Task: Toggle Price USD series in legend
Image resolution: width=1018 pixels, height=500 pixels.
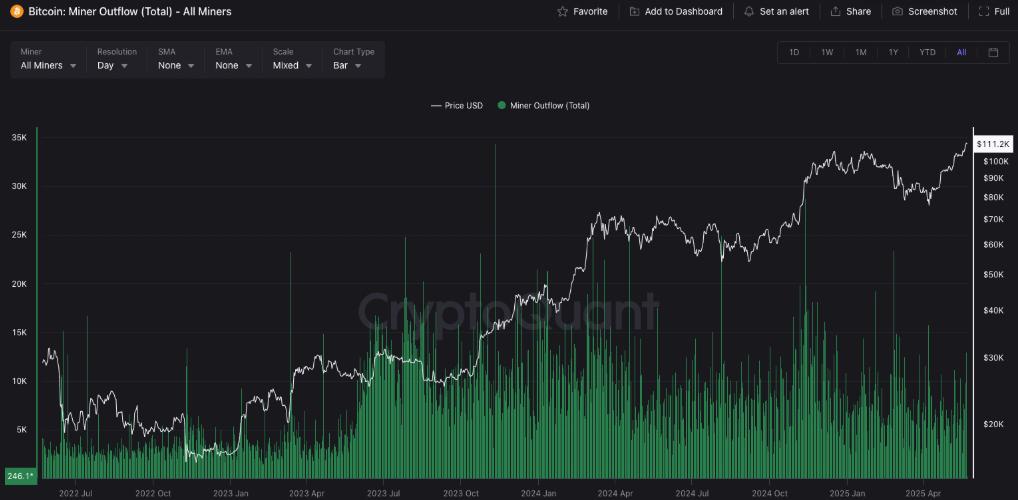Action: 456,105
